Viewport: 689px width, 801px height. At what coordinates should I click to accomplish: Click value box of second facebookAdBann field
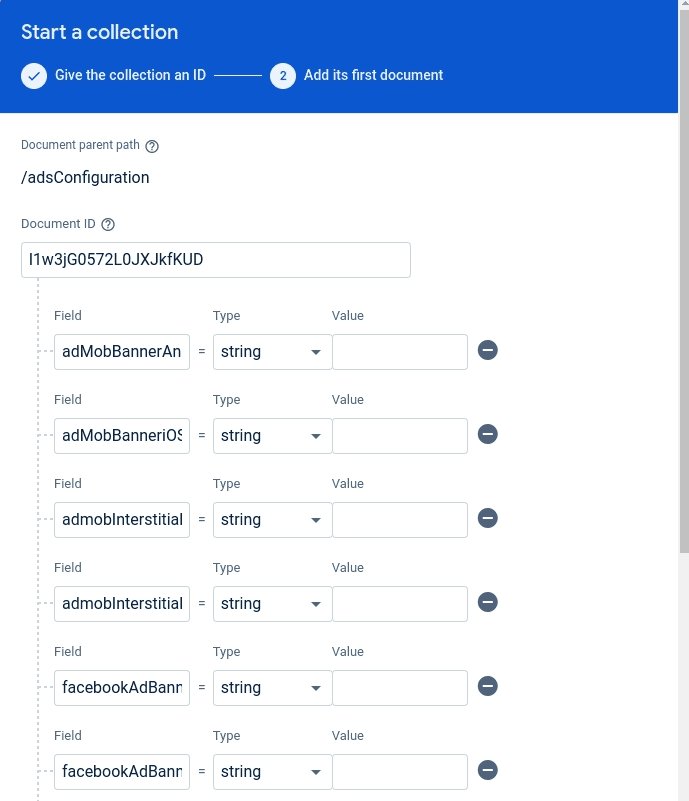point(400,772)
